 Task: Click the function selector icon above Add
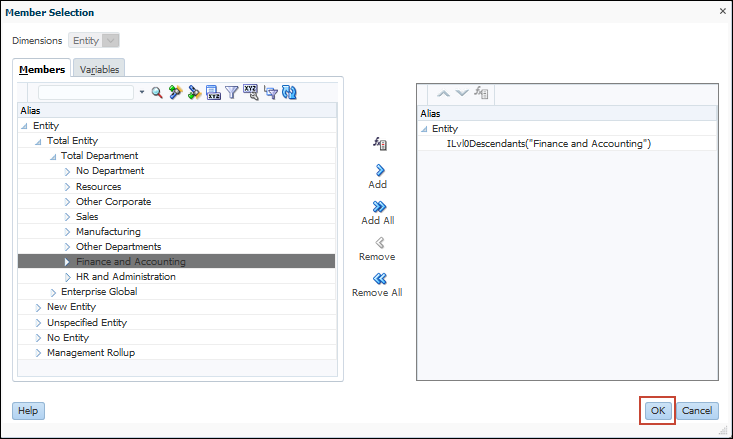380,144
